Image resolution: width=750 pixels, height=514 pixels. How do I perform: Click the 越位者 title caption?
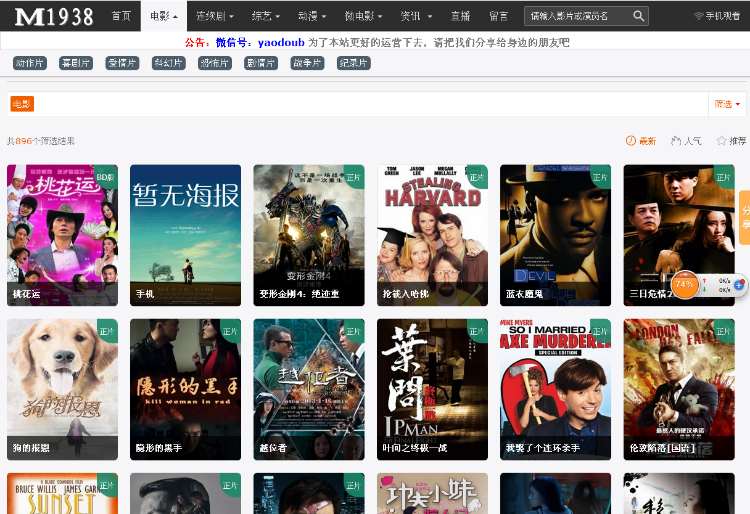[273, 448]
